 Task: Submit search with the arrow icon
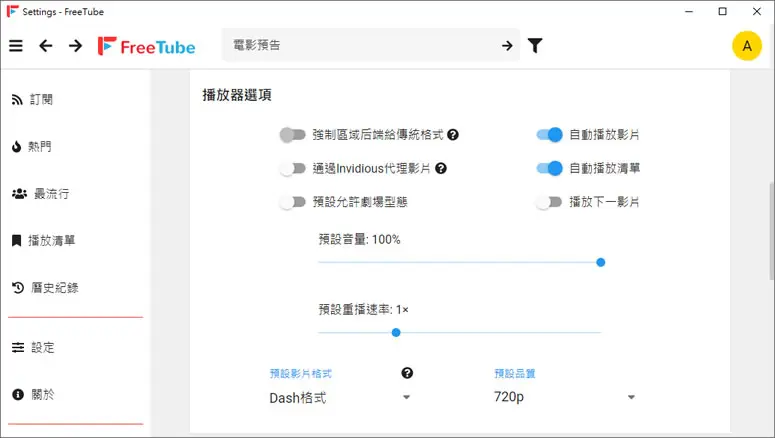pos(507,45)
